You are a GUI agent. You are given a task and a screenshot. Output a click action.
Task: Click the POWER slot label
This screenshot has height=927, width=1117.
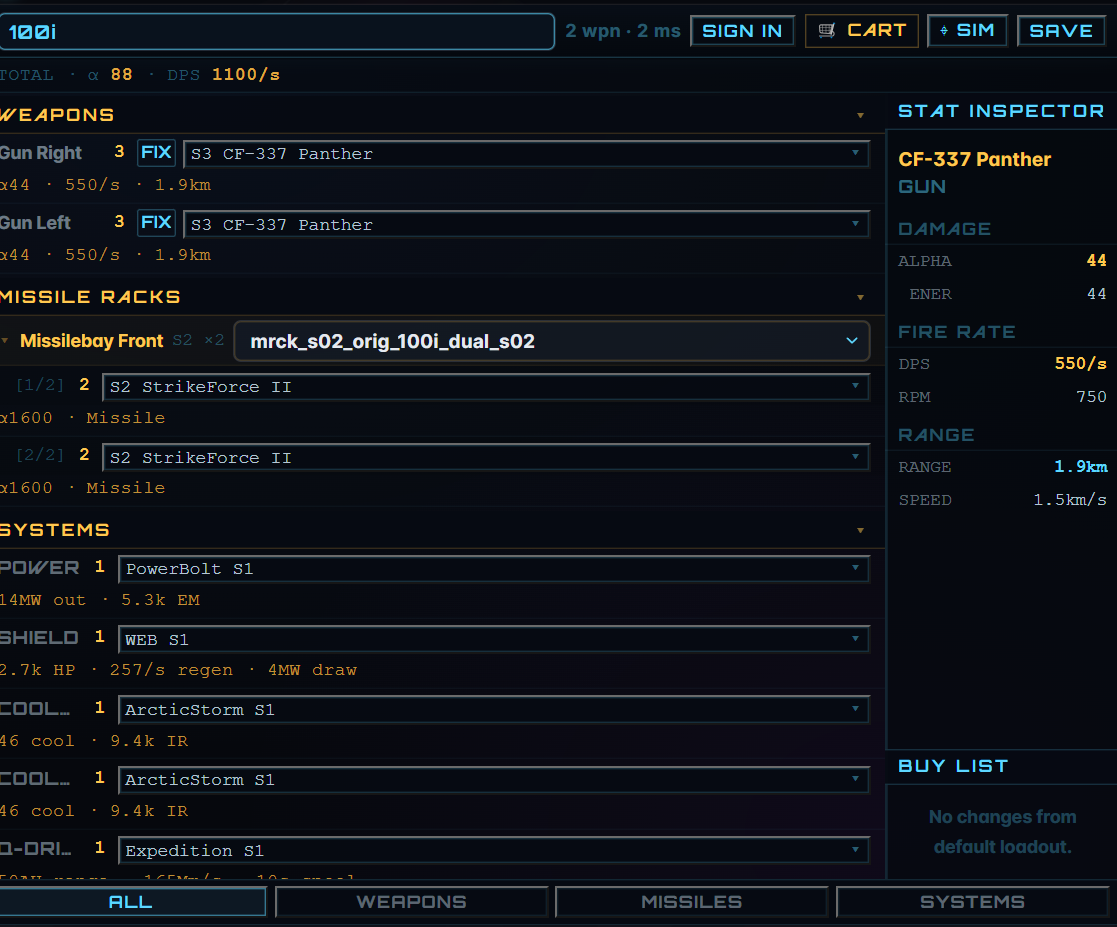pos(39,568)
